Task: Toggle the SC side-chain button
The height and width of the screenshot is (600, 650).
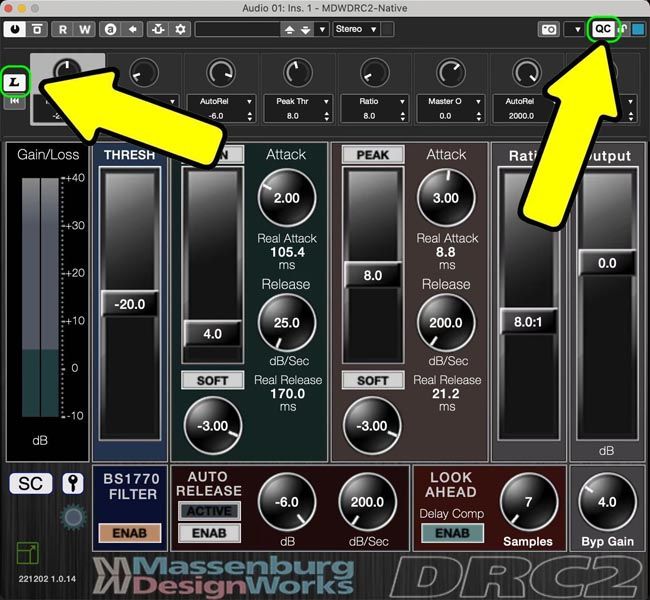Action: [31, 483]
